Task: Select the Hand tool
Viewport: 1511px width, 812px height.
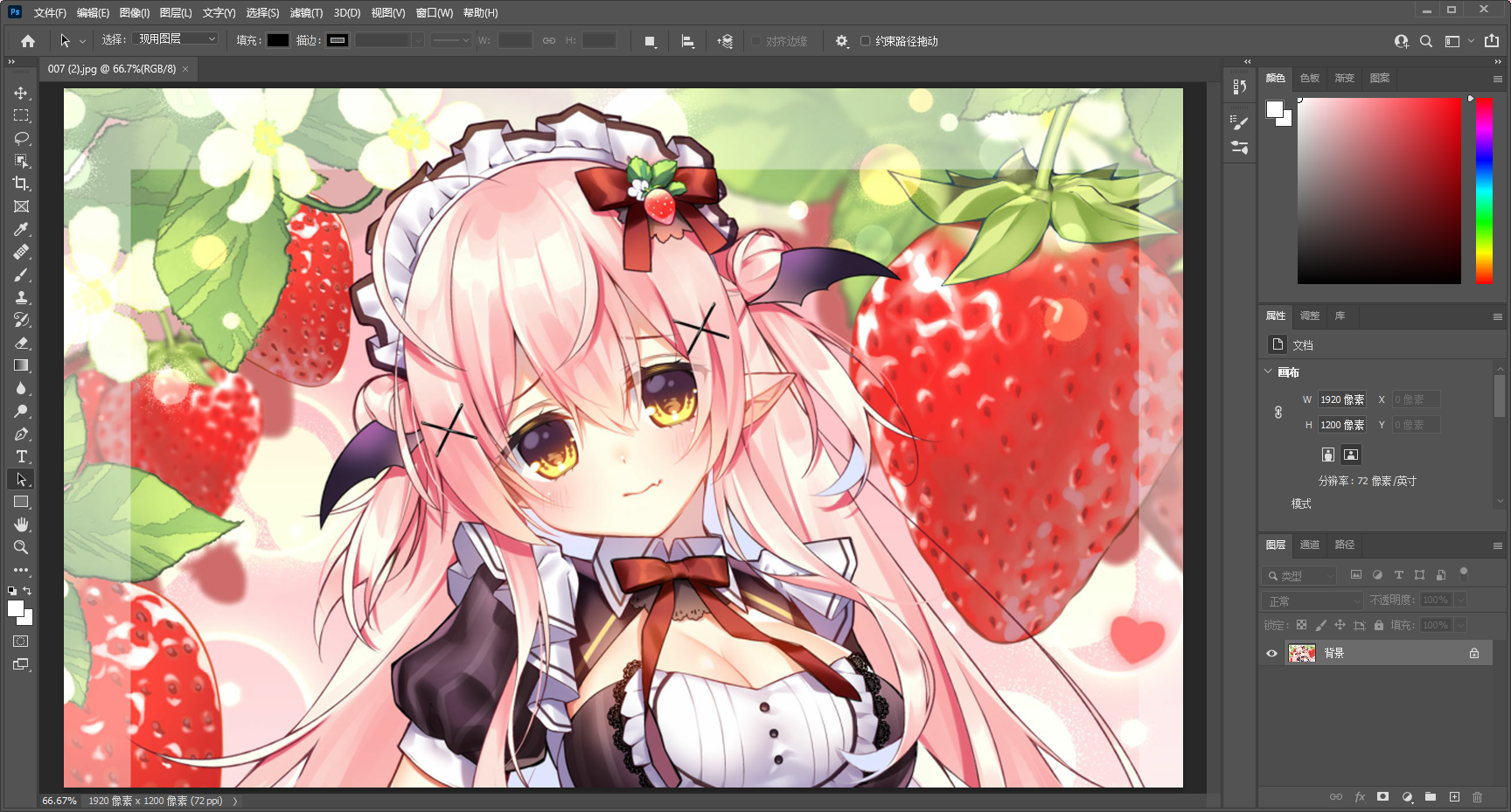Action: point(21,524)
